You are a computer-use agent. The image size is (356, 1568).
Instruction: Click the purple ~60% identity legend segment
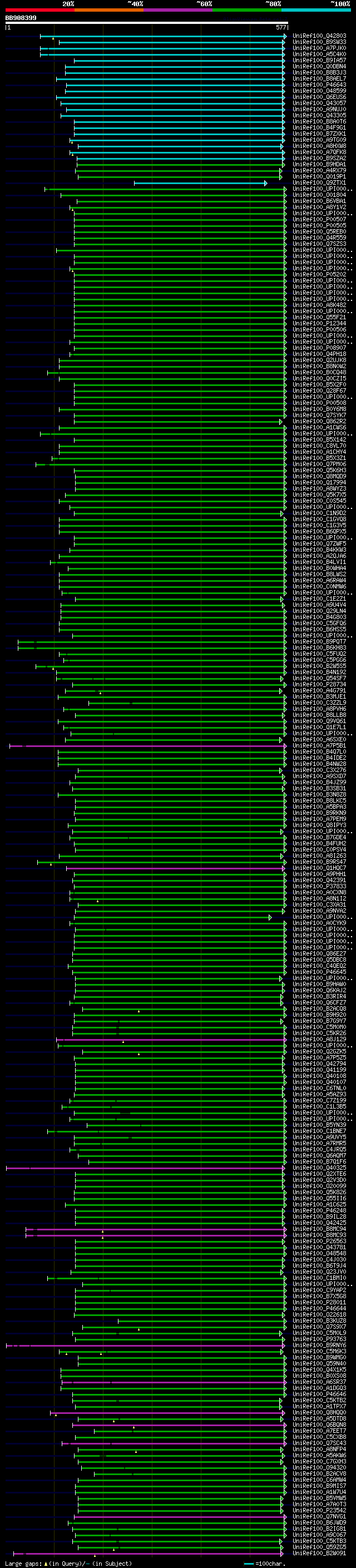177,10
